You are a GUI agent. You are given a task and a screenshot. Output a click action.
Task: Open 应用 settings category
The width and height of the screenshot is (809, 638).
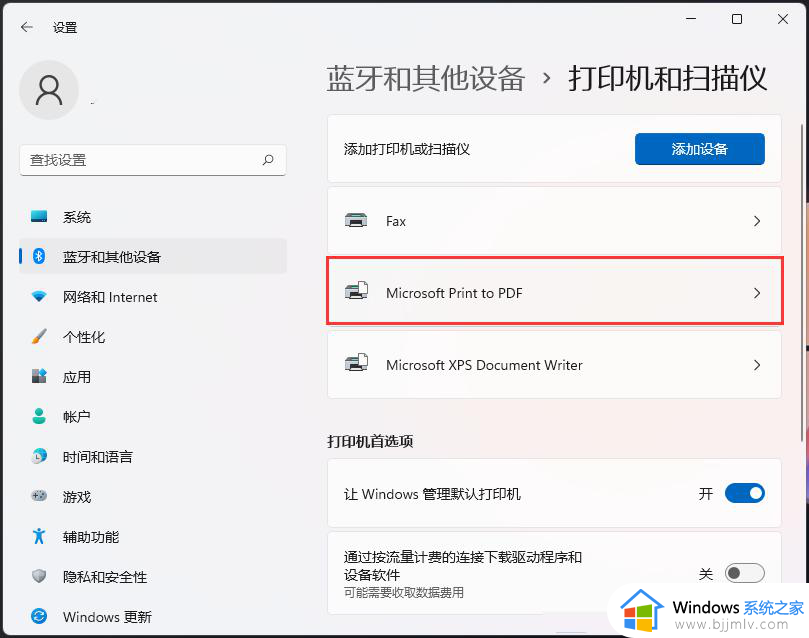[153, 377]
